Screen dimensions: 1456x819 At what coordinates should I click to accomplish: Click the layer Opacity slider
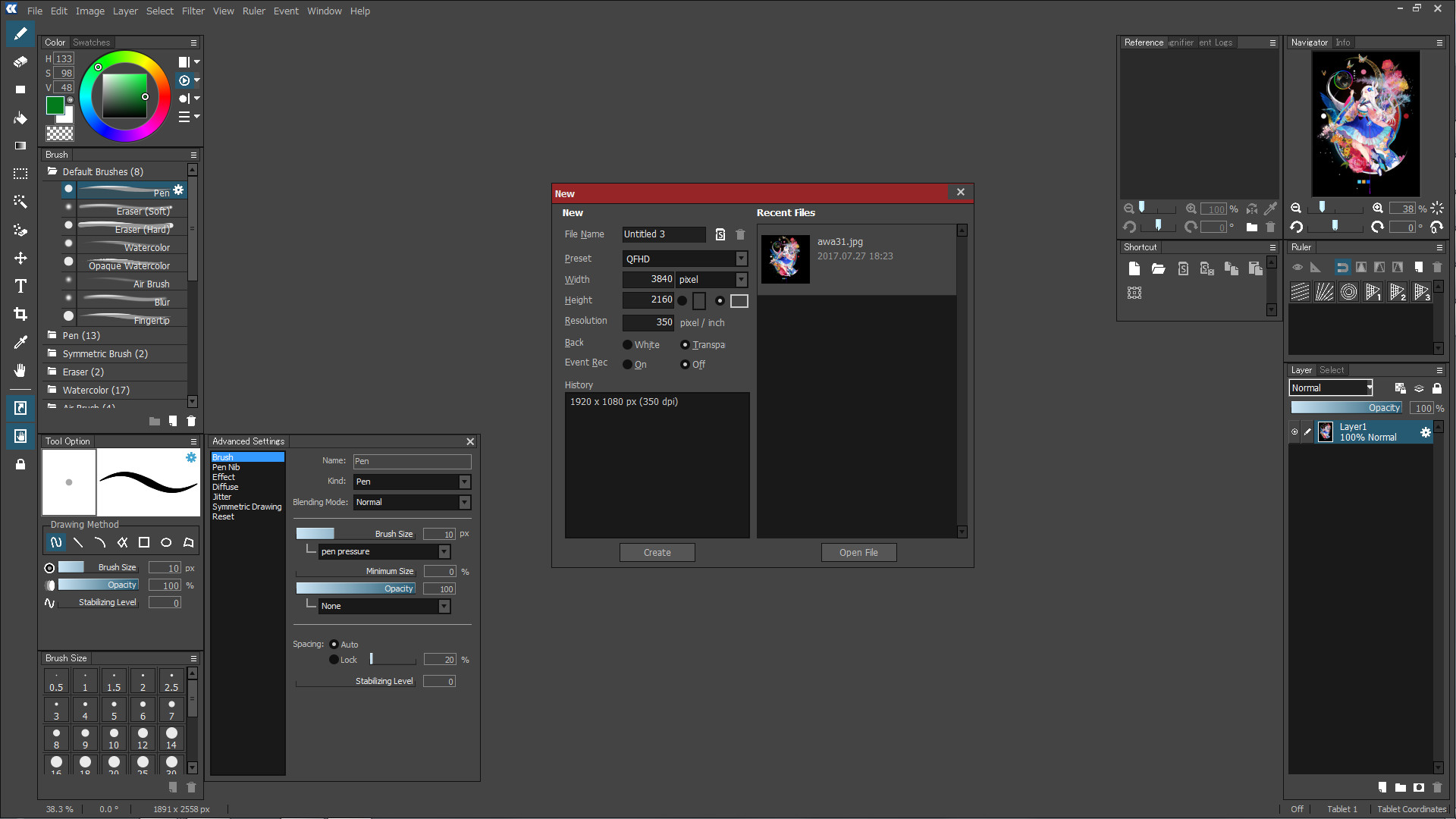pyautogui.click(x=1346, y=408)
